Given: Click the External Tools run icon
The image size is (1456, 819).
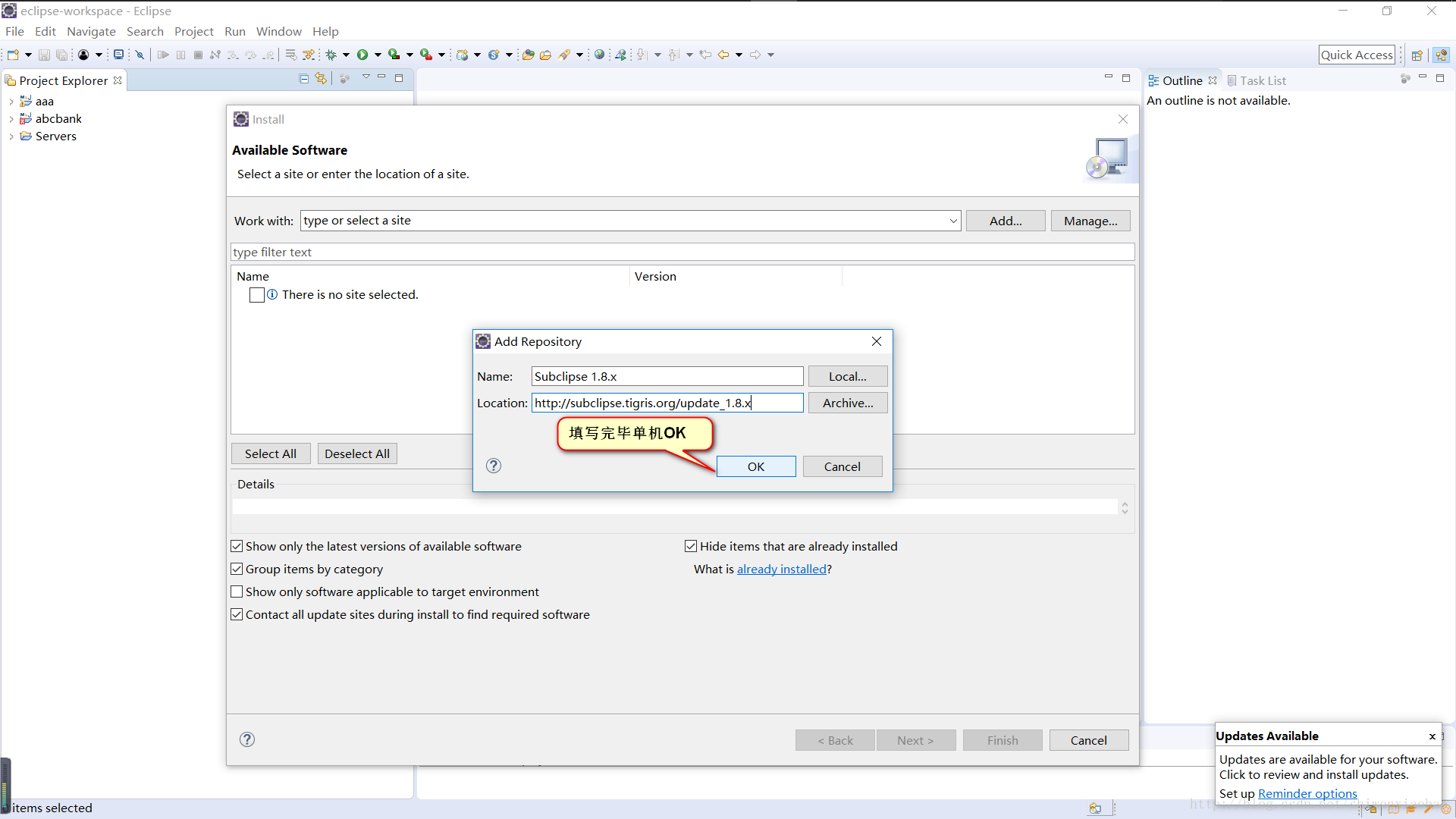Looking at the screenshot, I should point(426,55).
